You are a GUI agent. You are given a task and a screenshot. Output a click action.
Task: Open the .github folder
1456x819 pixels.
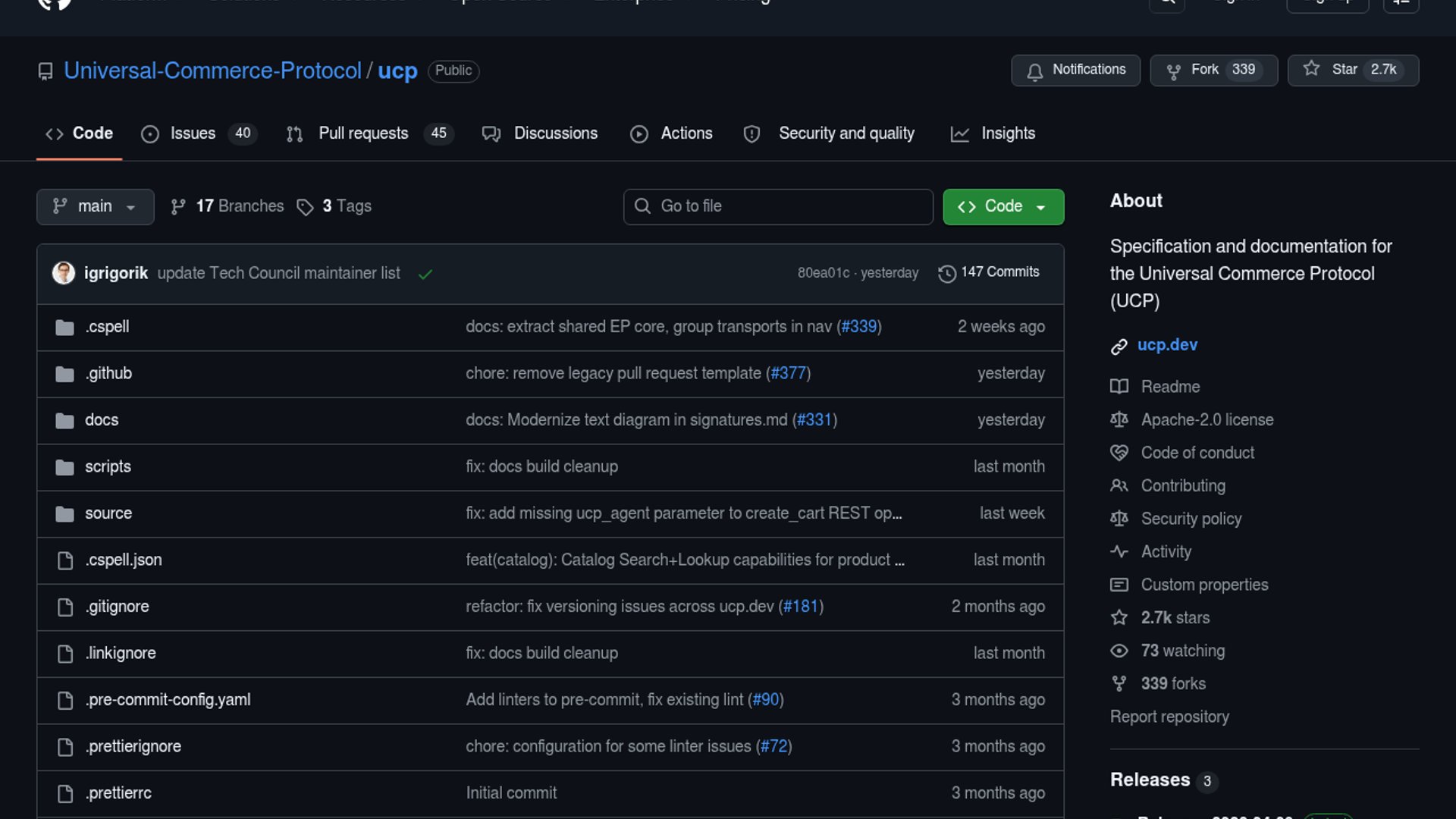(x=108, y=373)
